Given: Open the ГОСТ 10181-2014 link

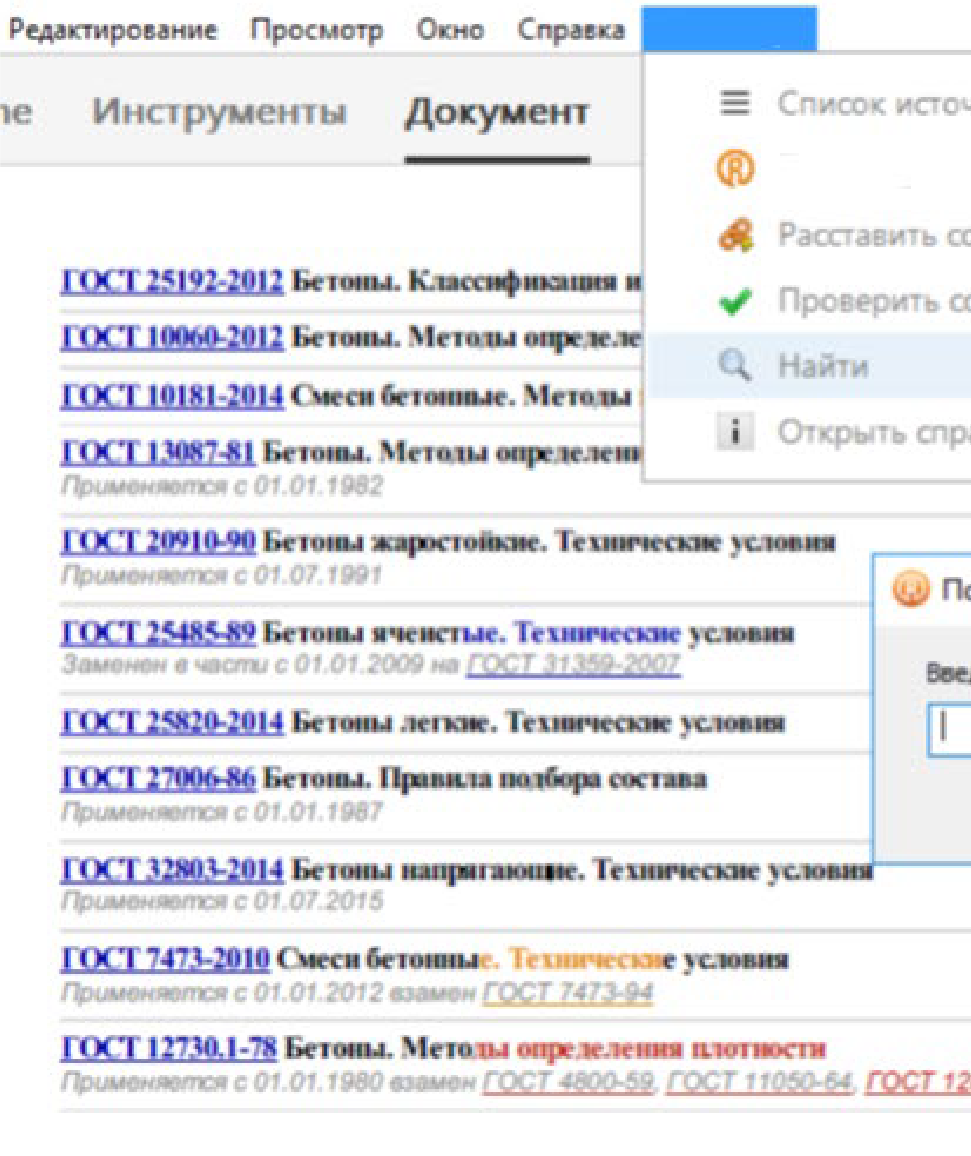Looking at the screenshot, I should pos(172,396).
